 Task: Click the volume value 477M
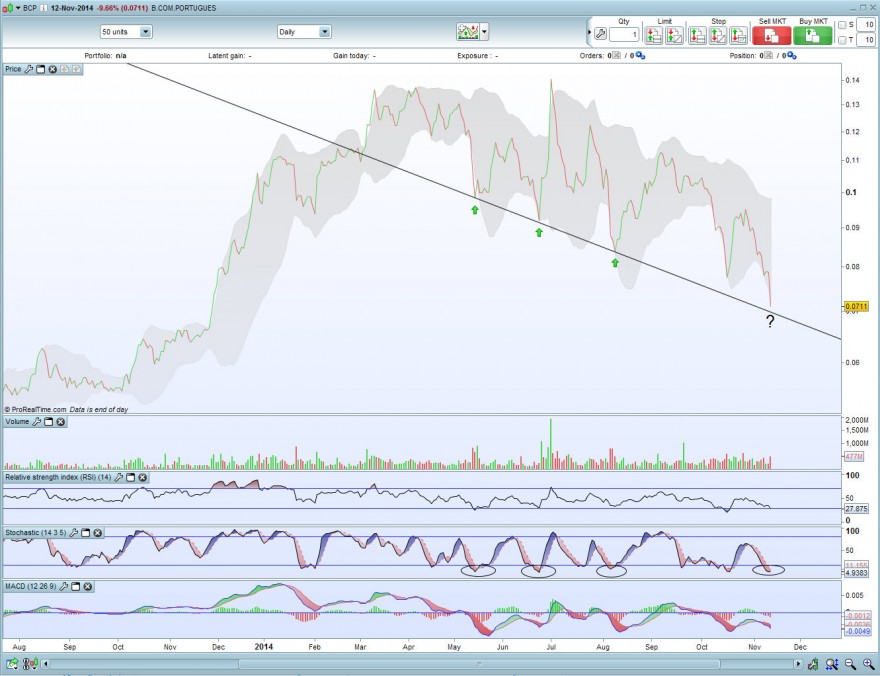point(854,457)
